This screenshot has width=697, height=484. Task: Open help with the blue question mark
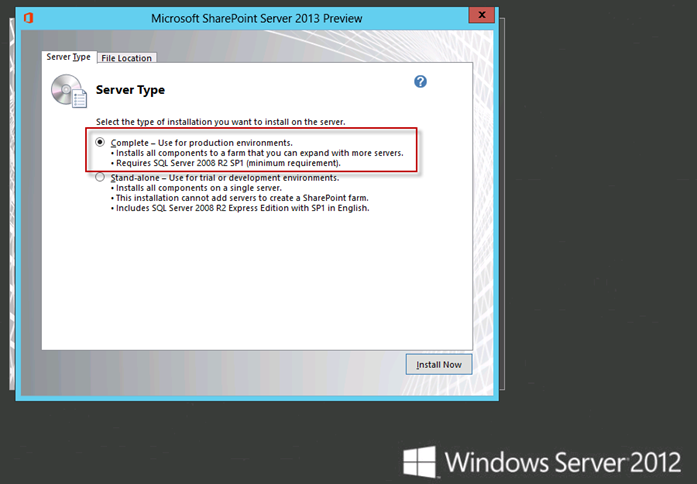[x=420, y=82]
